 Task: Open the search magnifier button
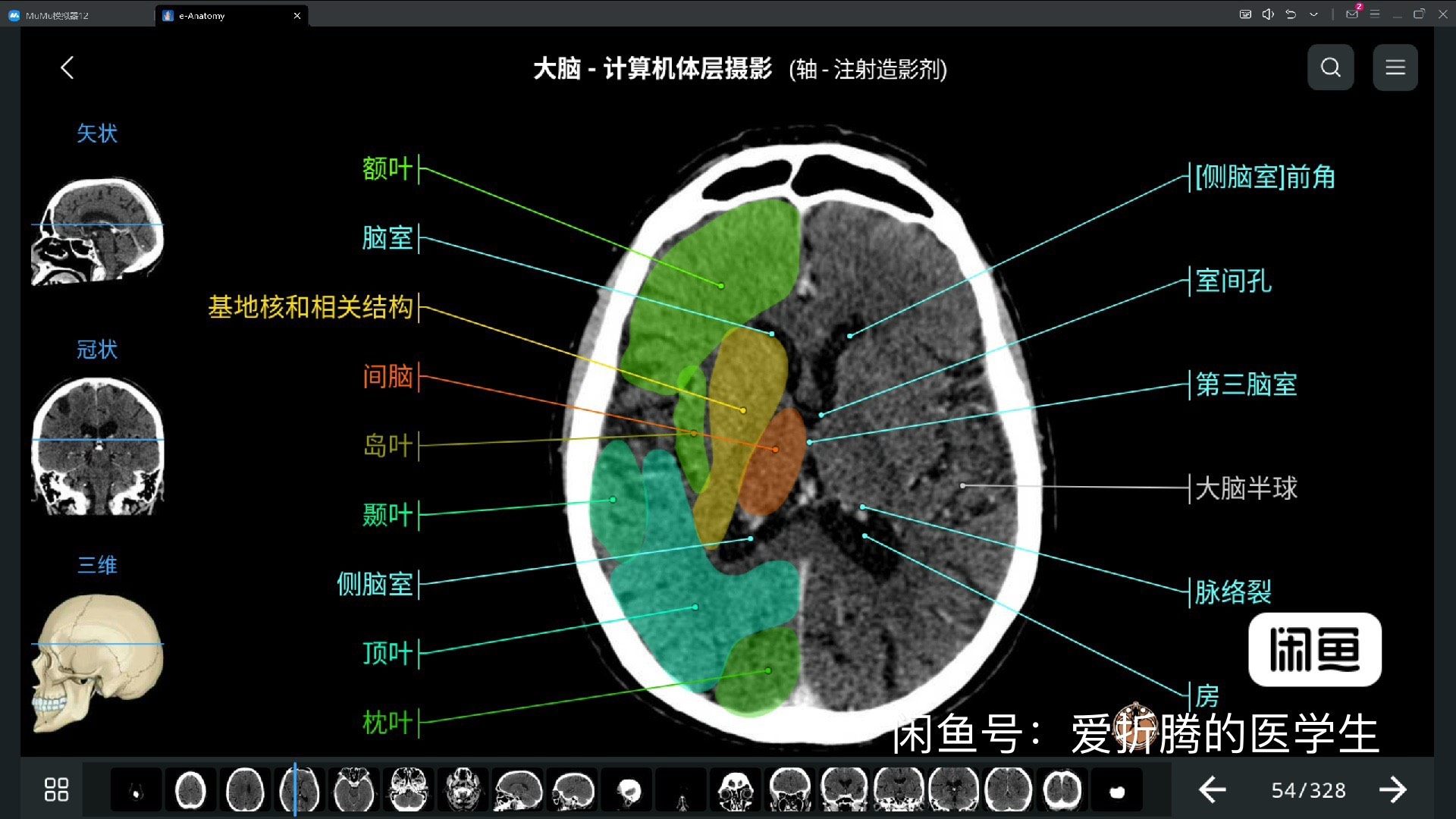1330,67
